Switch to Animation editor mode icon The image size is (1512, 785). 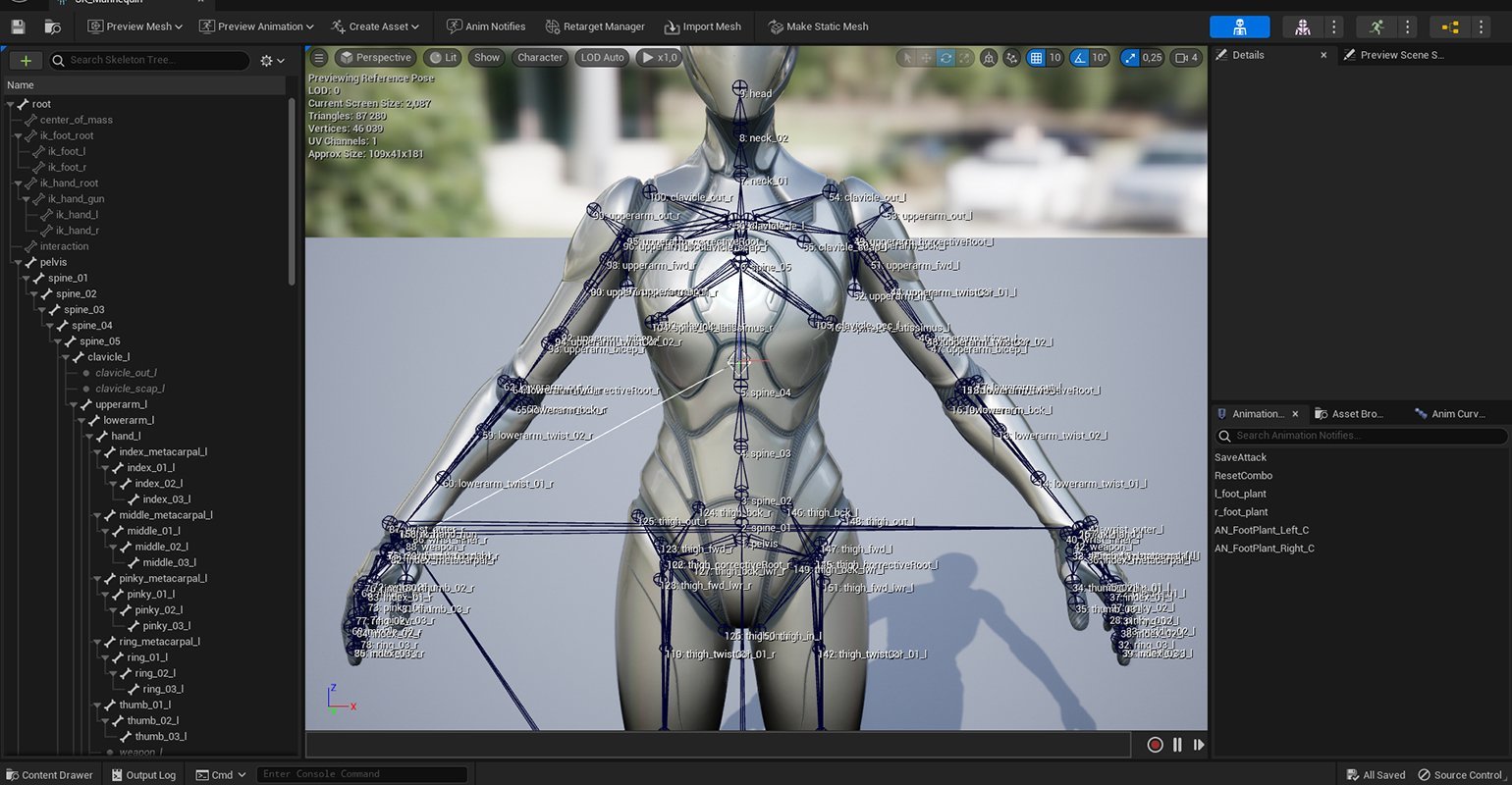tap(1377, 26)
